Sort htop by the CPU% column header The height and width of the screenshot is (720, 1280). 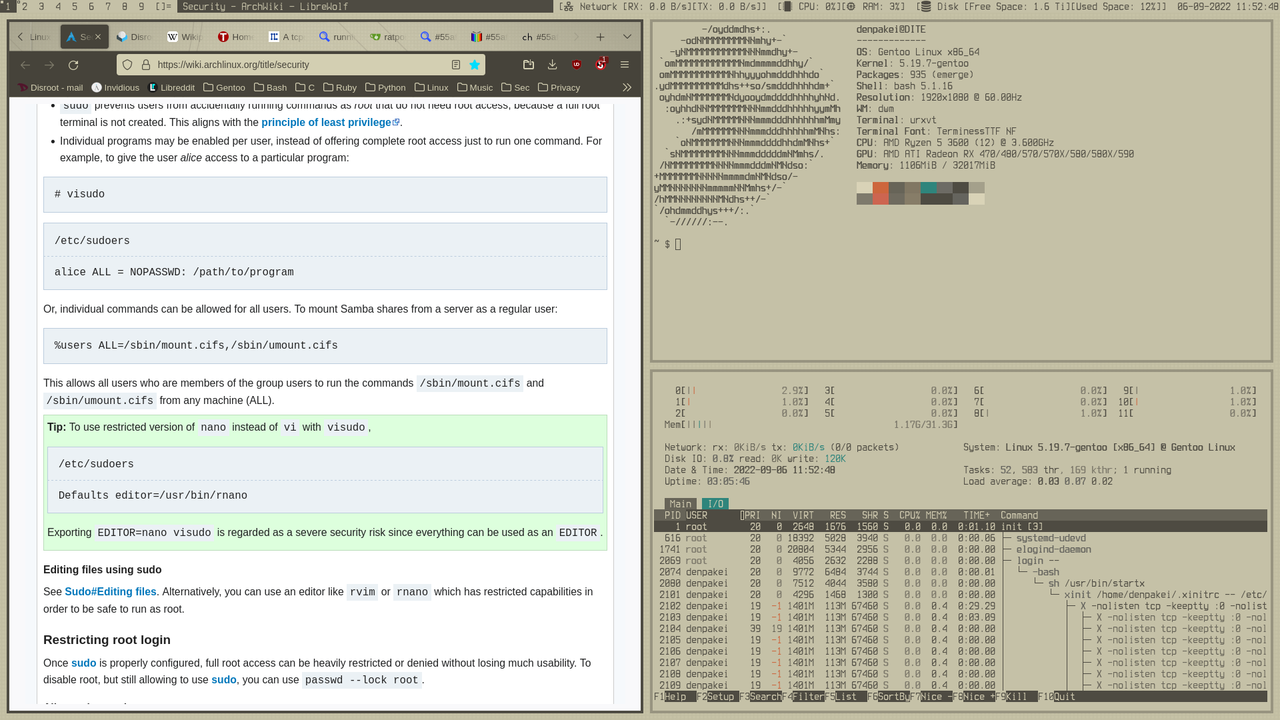pyautogui.click(x=909, y=515)
